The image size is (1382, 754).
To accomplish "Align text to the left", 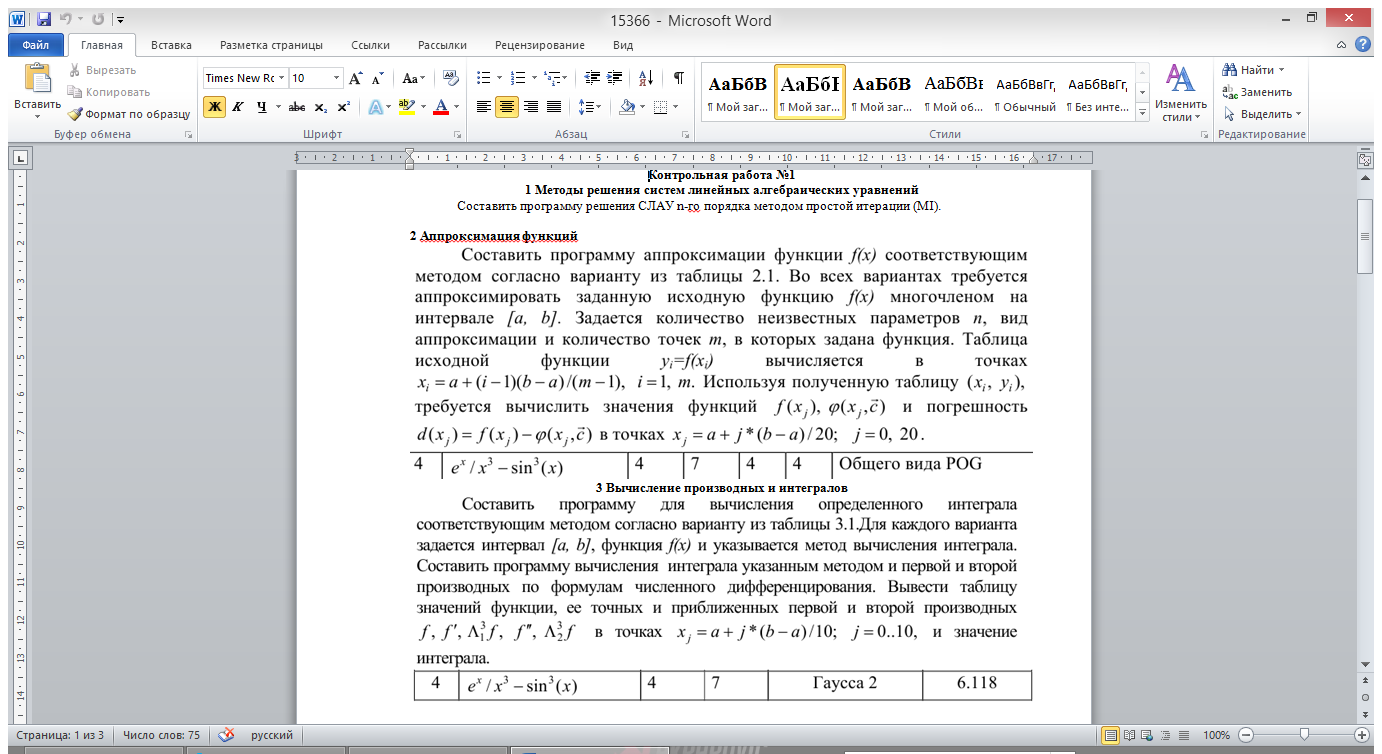I will pos(484,107).
